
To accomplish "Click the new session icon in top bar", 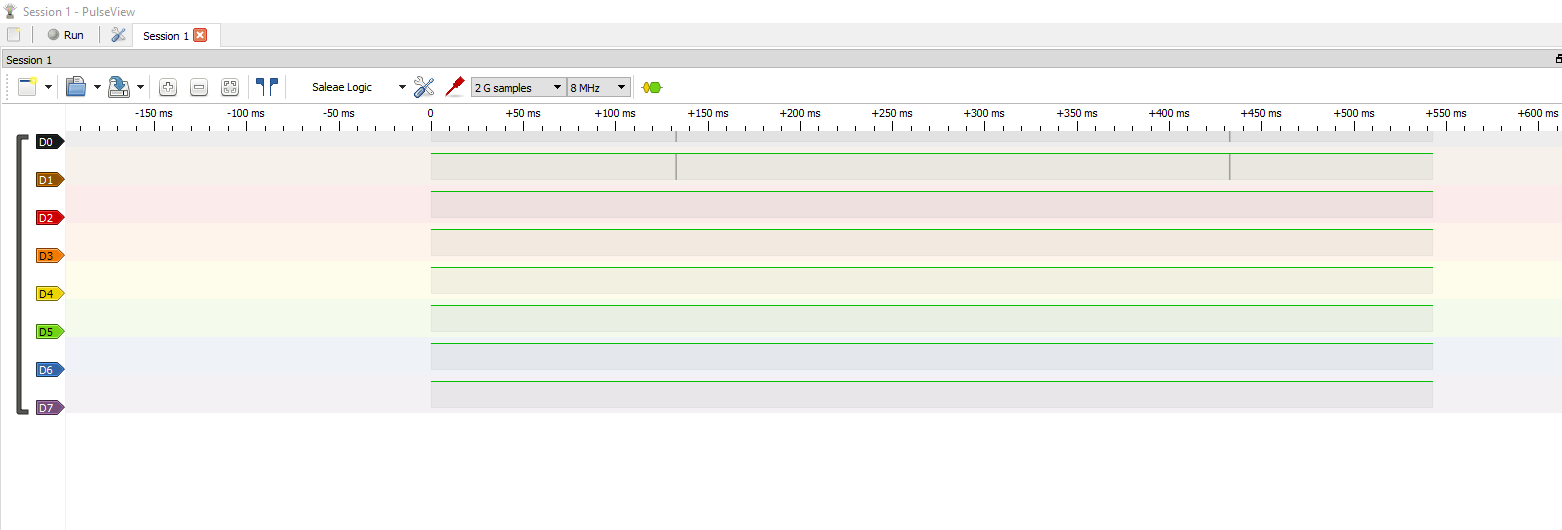I will click(x=13, y=34).
